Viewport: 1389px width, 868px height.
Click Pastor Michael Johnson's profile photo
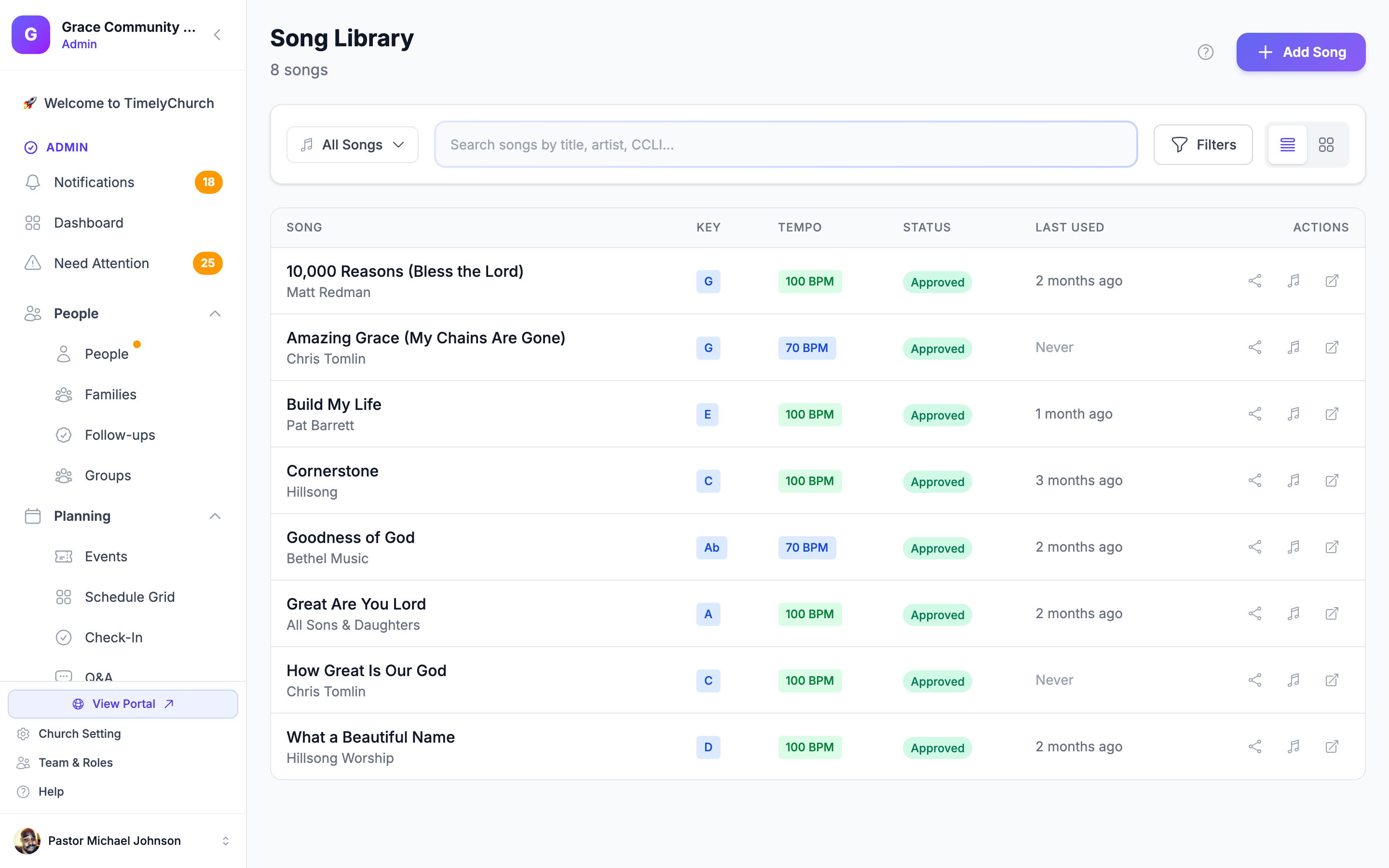pos(27,841)
